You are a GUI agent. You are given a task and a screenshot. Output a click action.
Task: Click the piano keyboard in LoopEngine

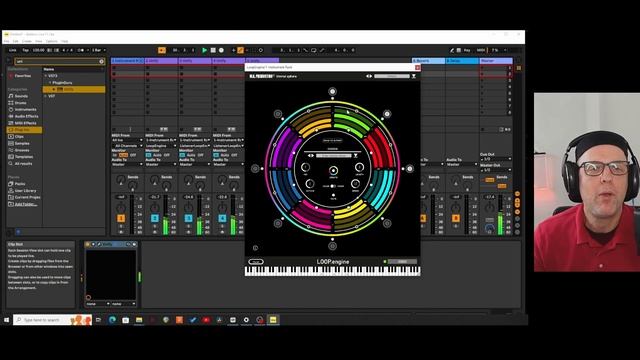(332, 271)
